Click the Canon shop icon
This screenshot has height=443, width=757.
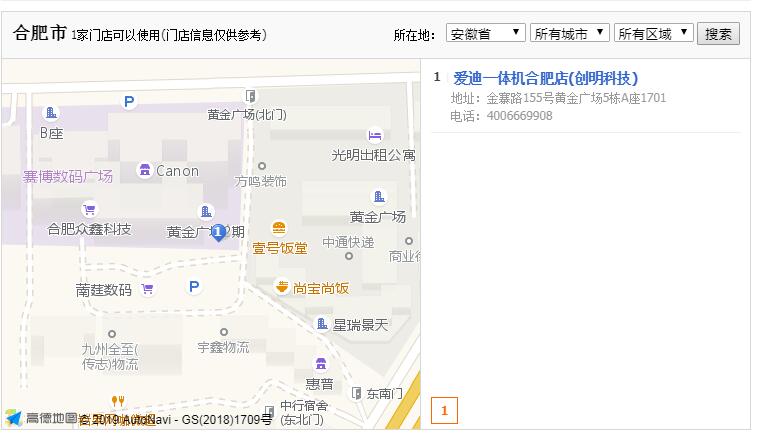click(144, 170)
